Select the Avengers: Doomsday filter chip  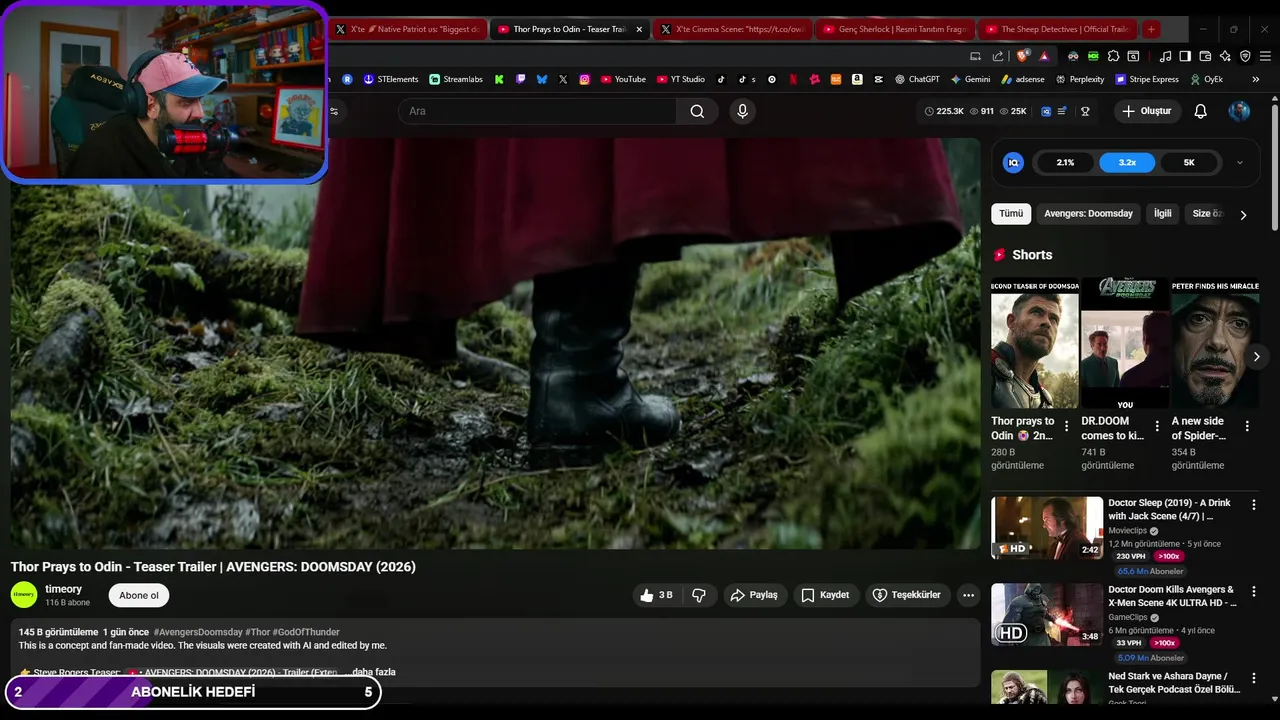(1088, 213)
